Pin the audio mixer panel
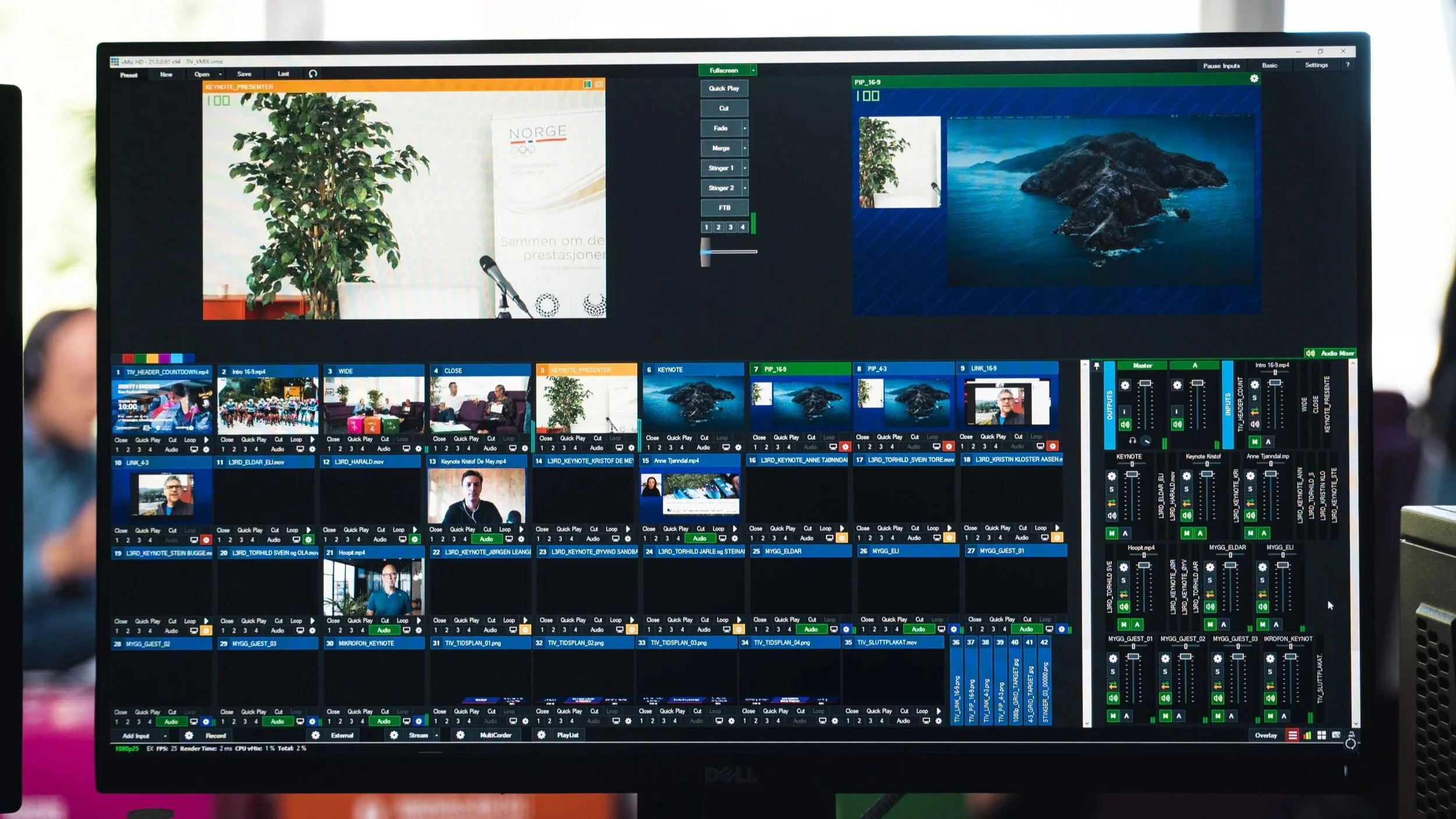The image size is (1456, 819). [1096, 366]
